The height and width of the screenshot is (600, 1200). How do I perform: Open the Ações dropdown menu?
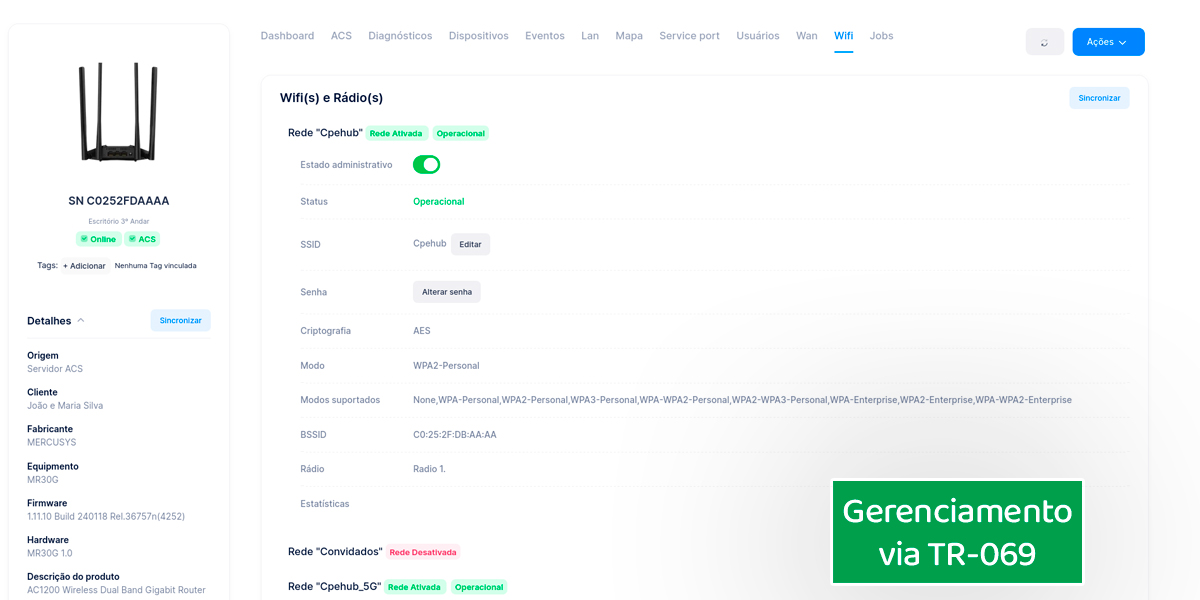coord(1108,42)
